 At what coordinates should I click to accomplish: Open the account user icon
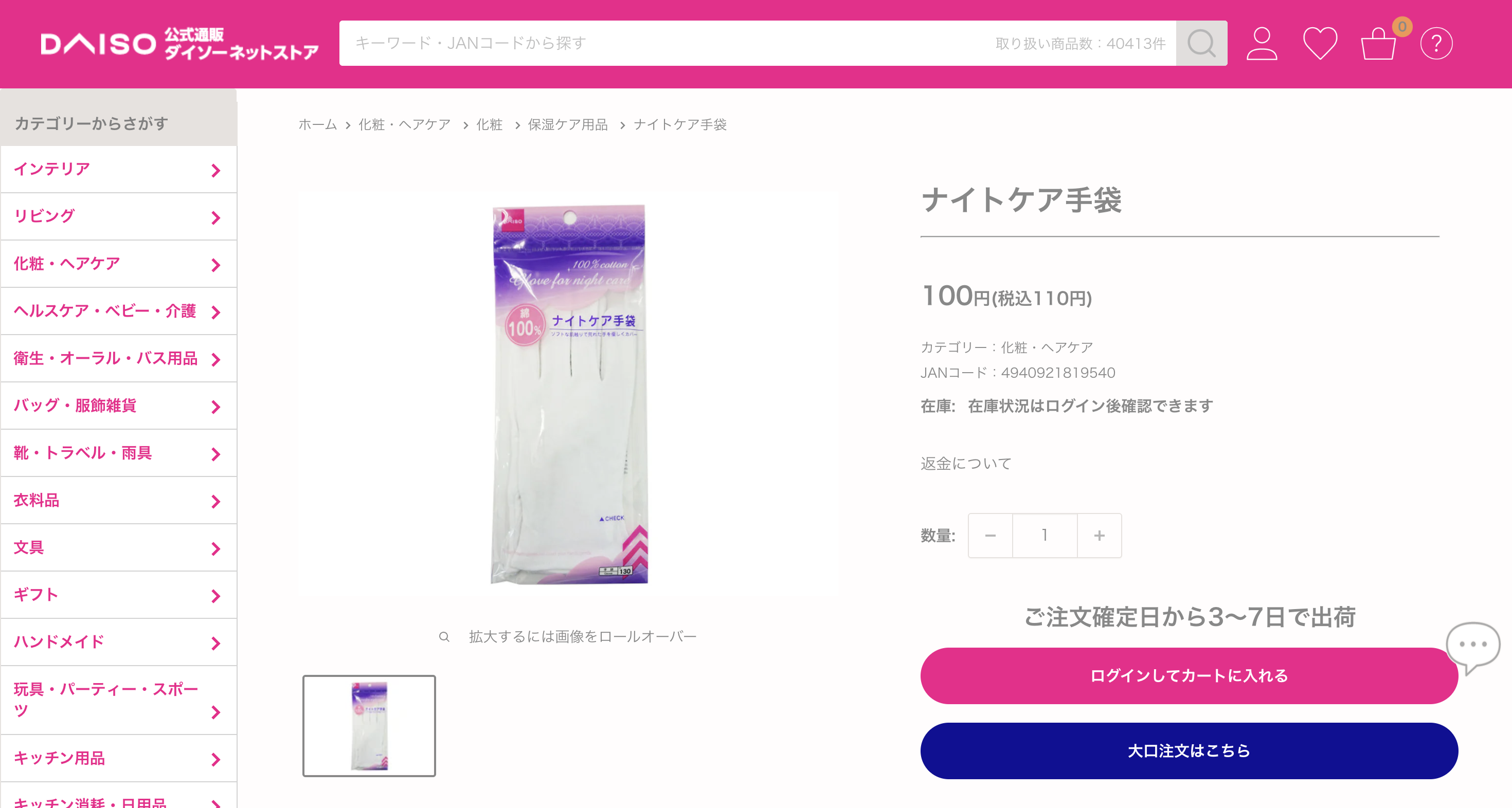tap(1262, 43)
